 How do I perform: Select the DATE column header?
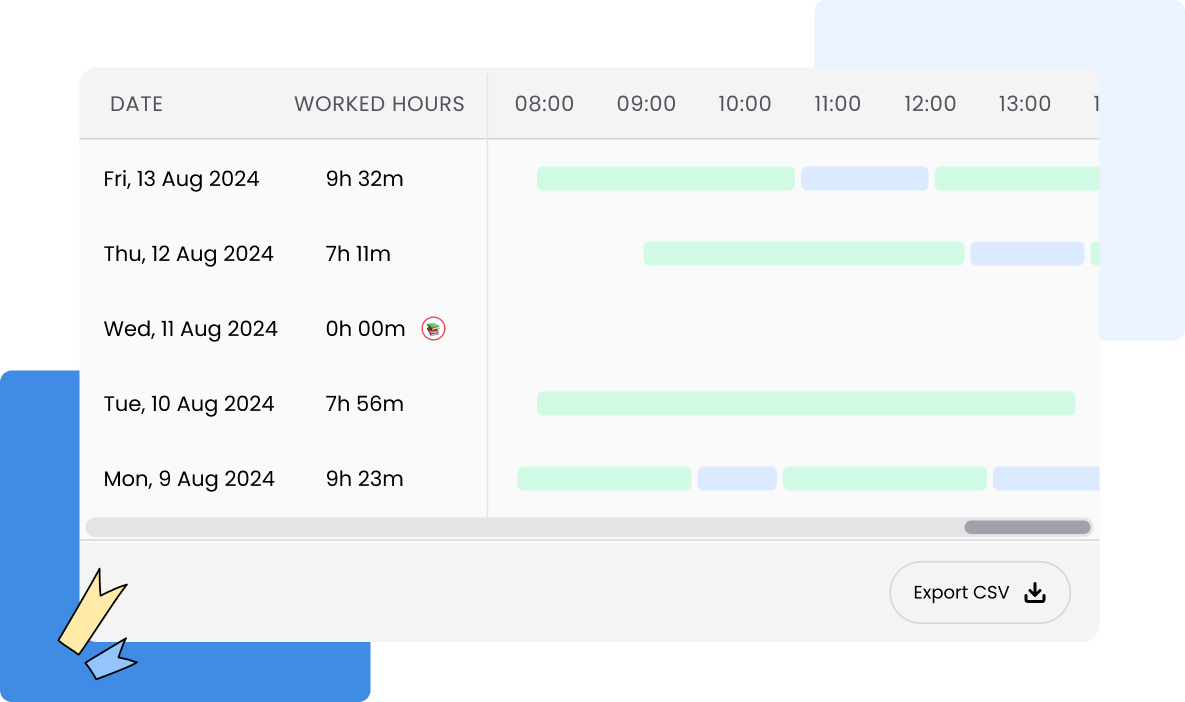click(136, 103)
